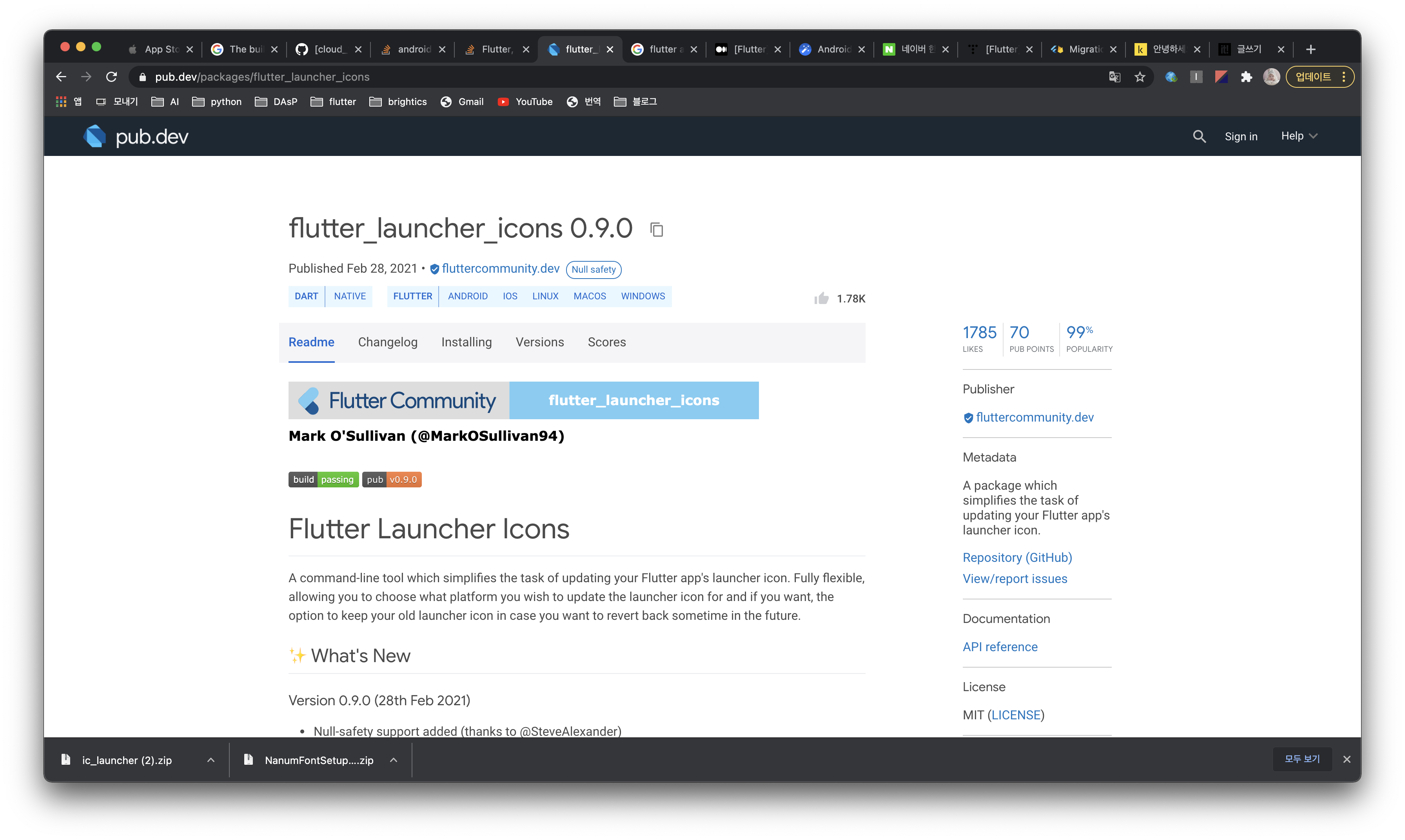Open the Versions tab

point(539,342)
